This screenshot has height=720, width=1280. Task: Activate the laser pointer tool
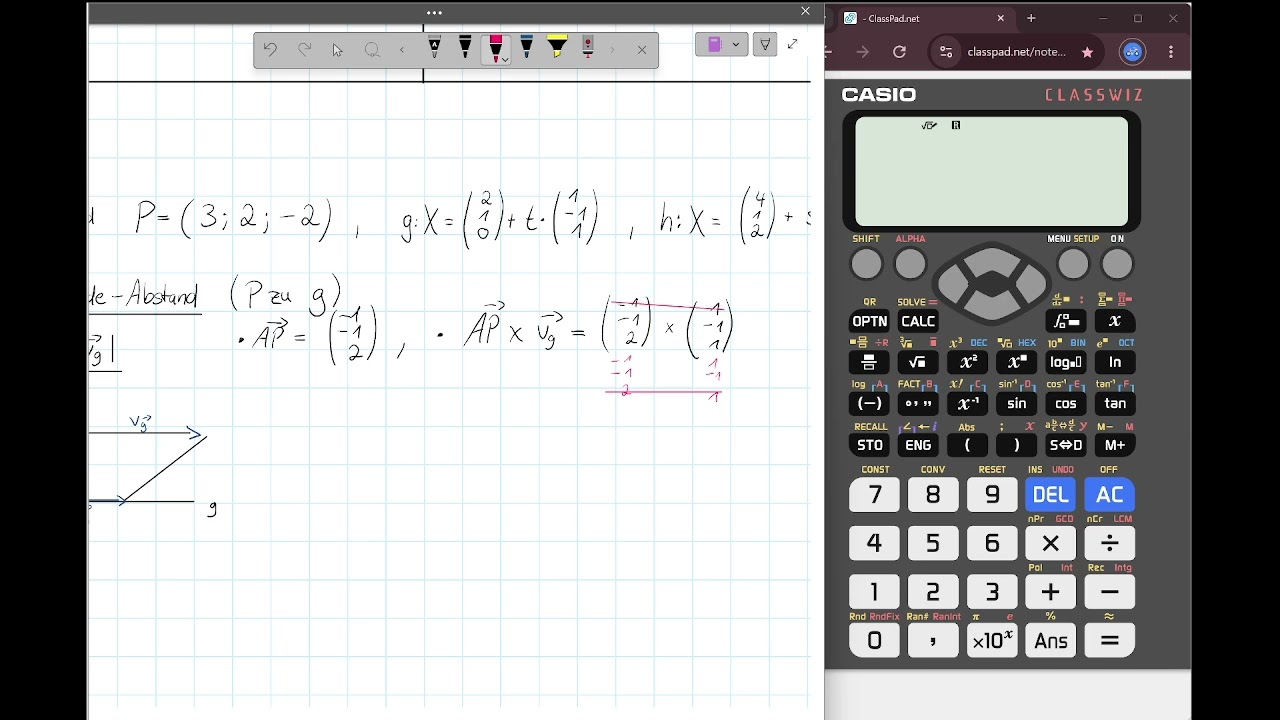(x=588, y=48)
